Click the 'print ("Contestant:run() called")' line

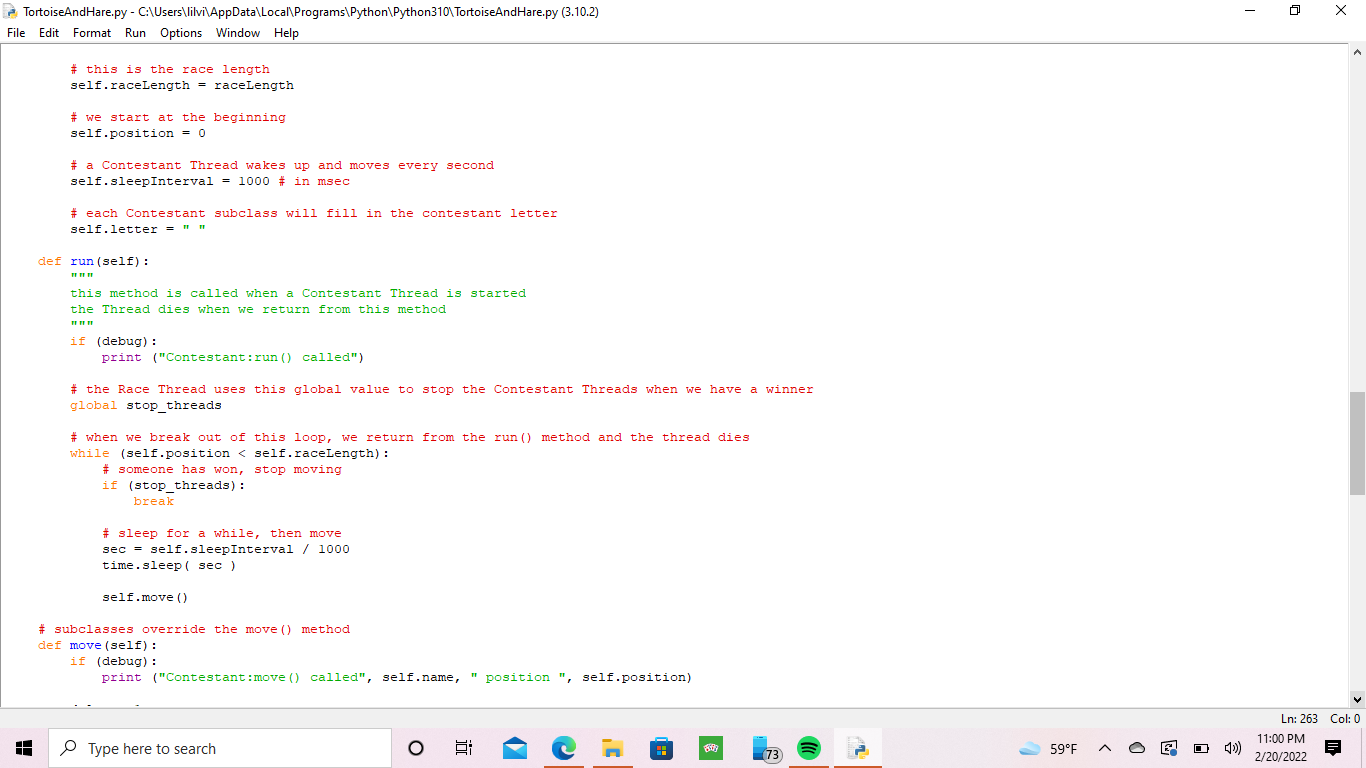pos(234,357)
